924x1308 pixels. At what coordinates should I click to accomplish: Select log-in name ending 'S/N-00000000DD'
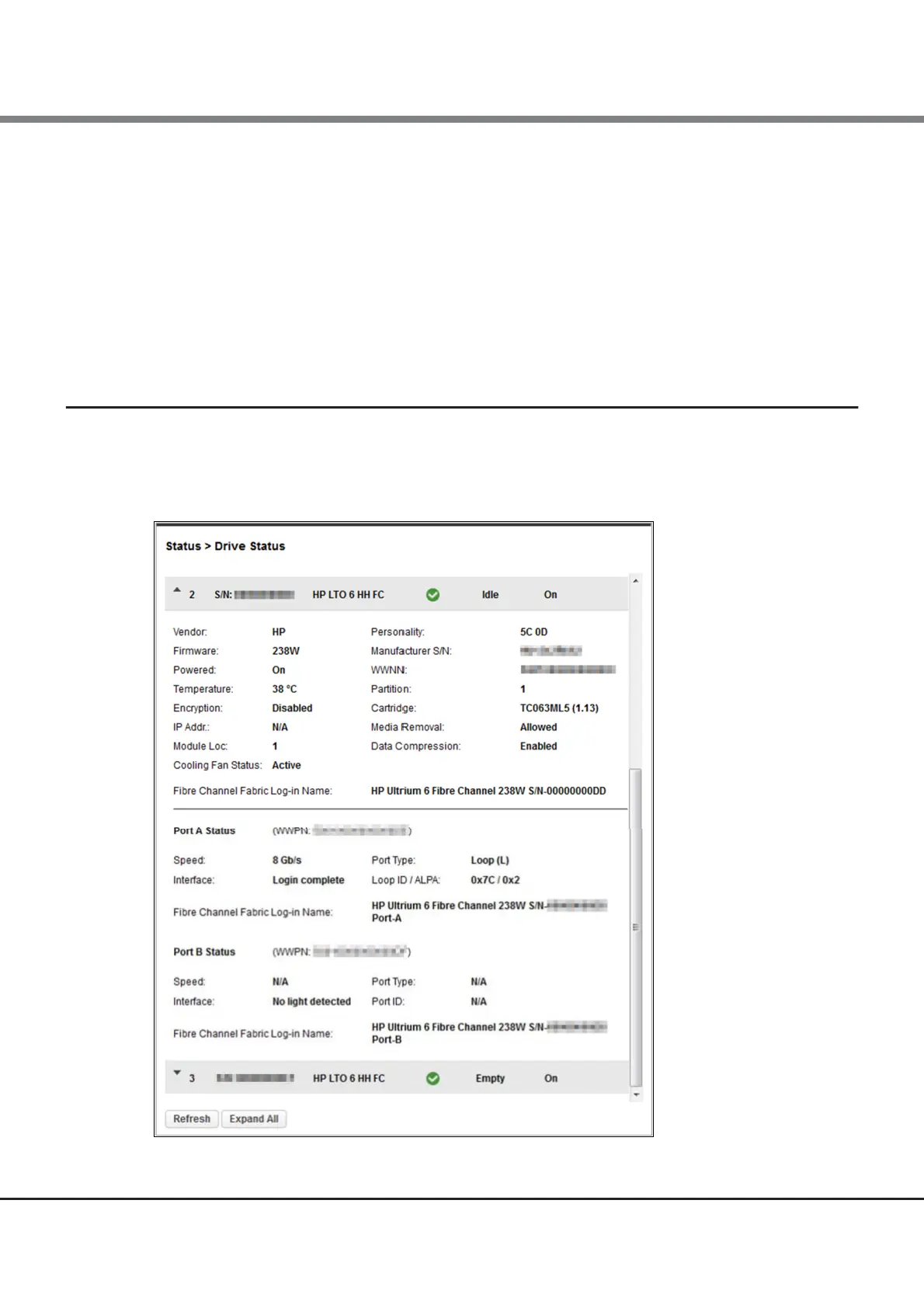[x=488, y=791]
